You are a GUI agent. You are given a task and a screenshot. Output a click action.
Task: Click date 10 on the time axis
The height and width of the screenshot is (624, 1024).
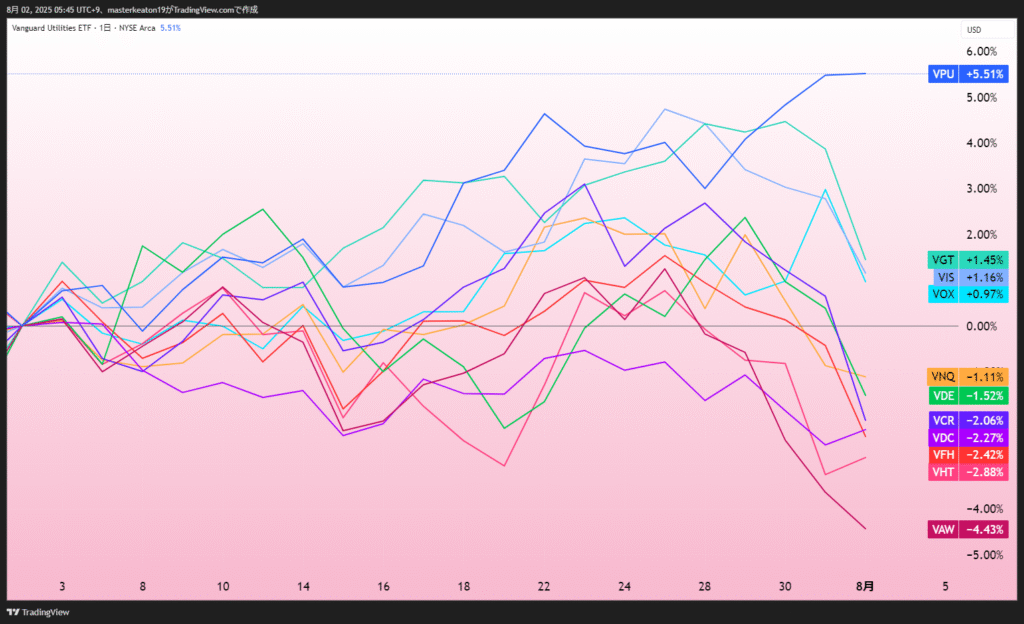(223, 586)
